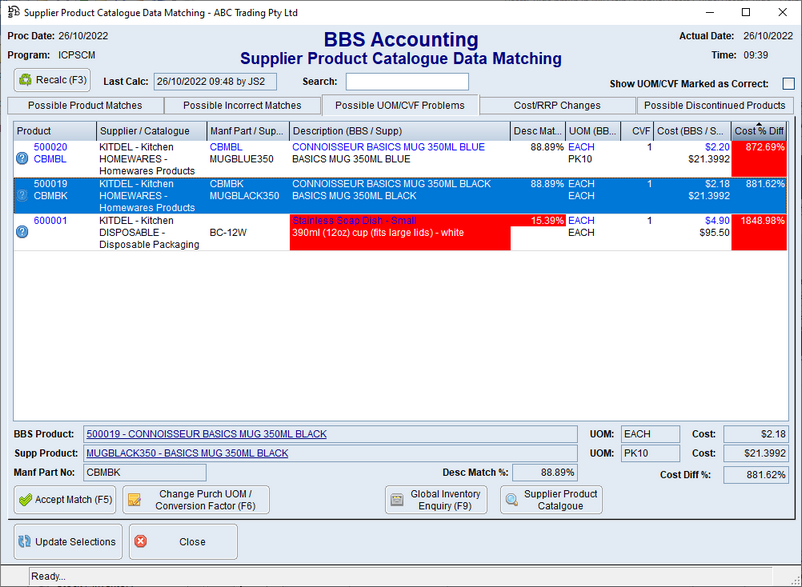Click the green tick Accept Match icon

(x=25, y=500)
